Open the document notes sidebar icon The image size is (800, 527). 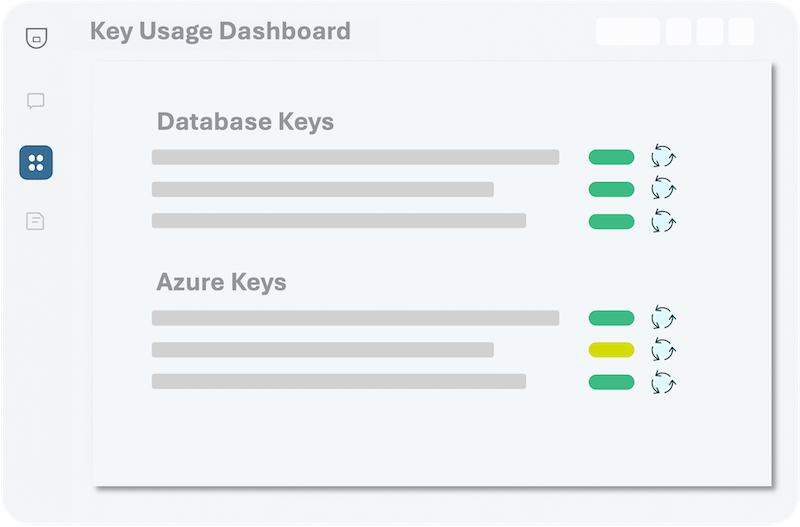click(x=36, y=221)
